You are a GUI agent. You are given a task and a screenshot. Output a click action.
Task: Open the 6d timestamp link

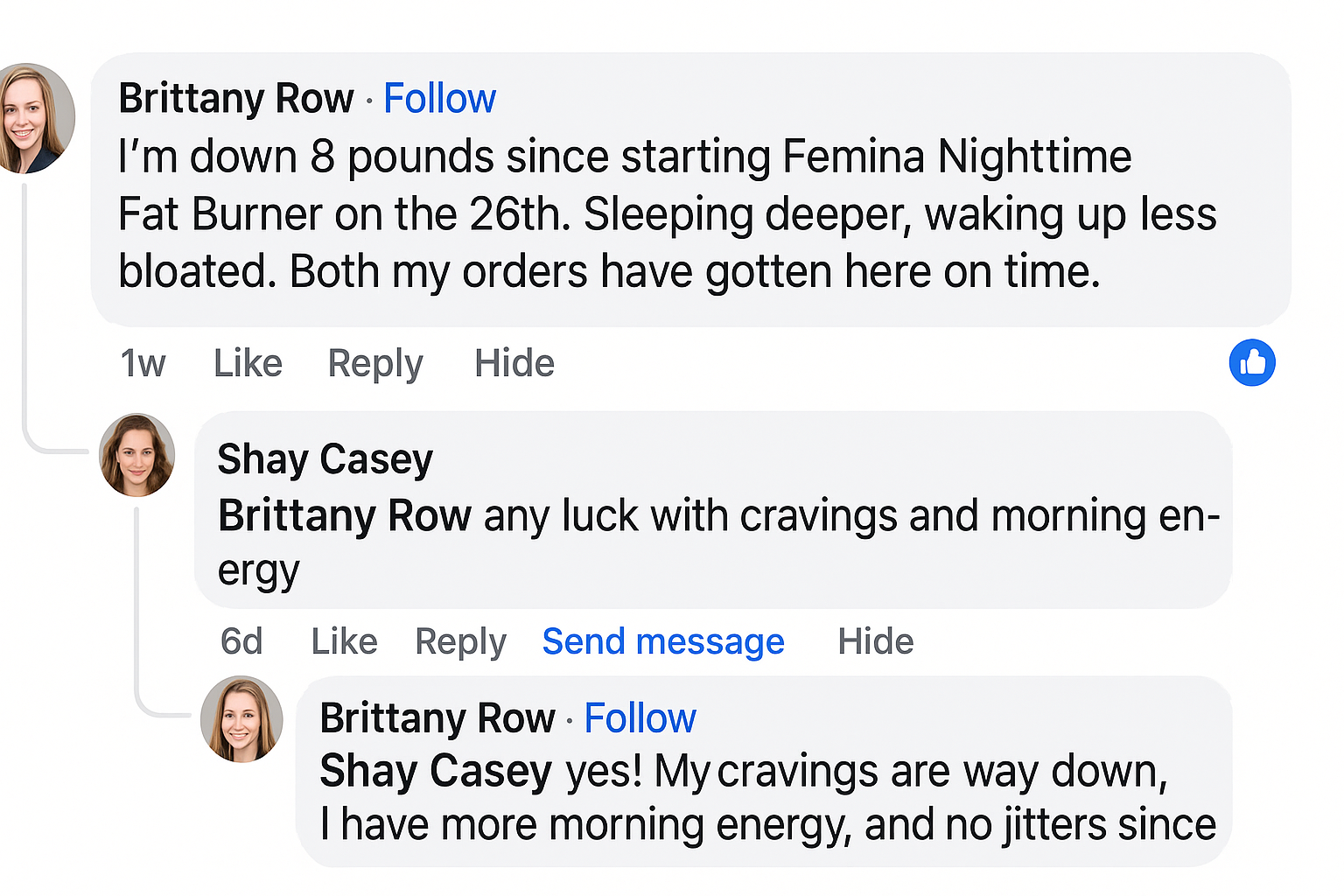[241, 641]
